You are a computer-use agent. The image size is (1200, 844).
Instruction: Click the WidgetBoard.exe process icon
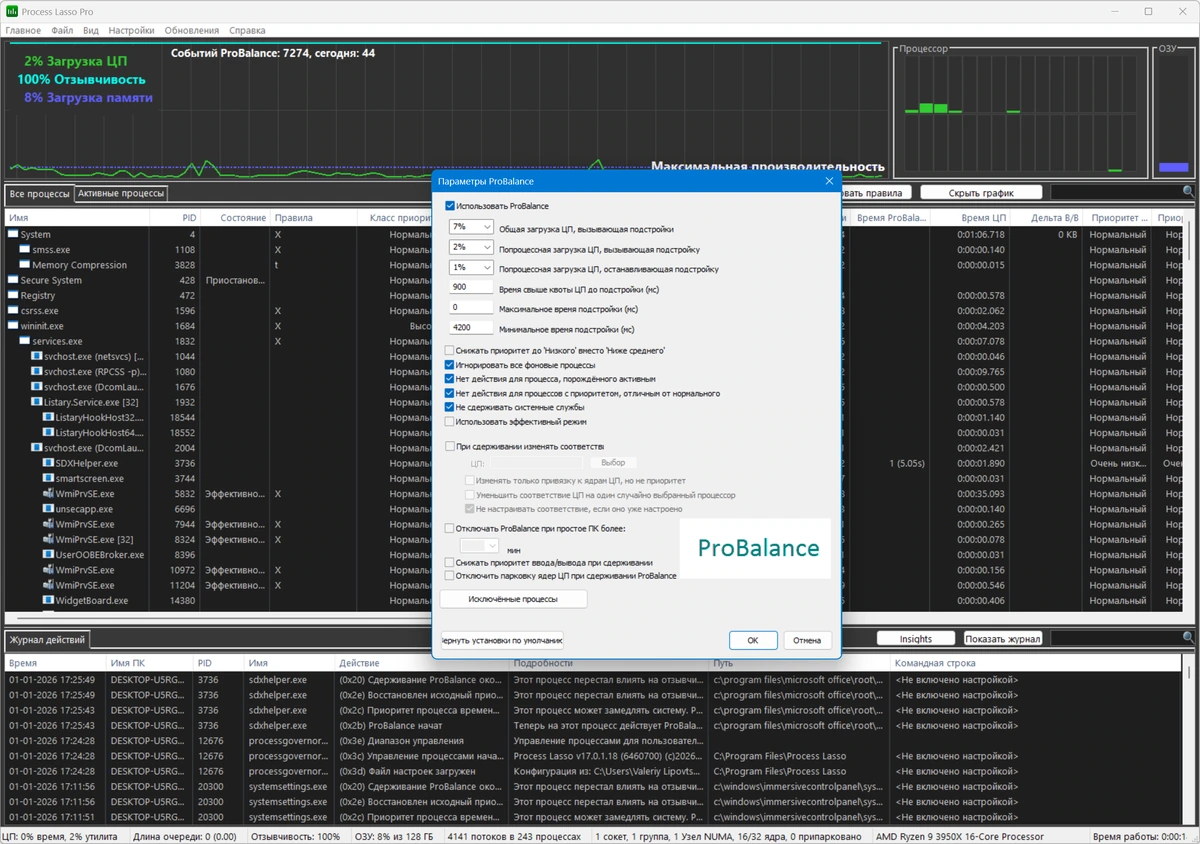[x=48, y=601]
